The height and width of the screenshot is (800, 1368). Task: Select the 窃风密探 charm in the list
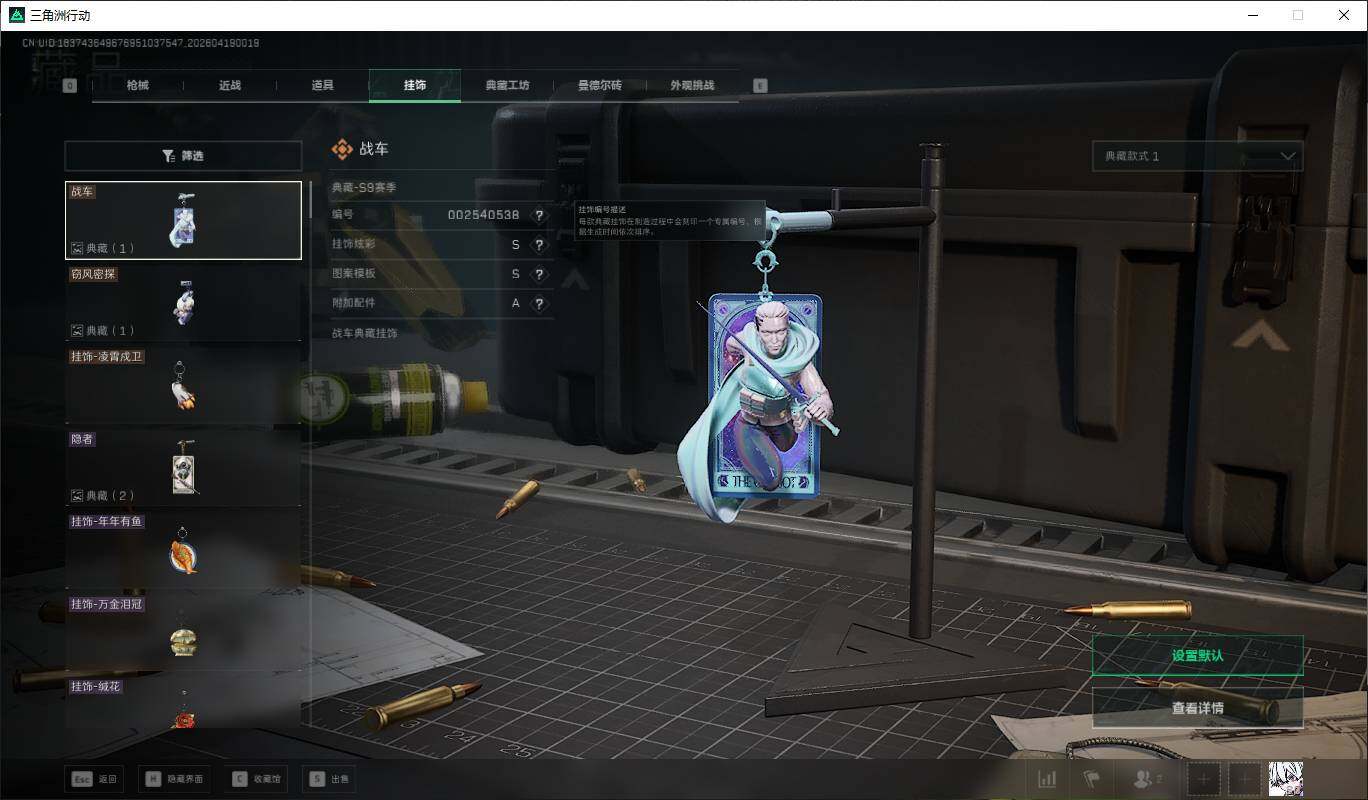tap(183, 302)
